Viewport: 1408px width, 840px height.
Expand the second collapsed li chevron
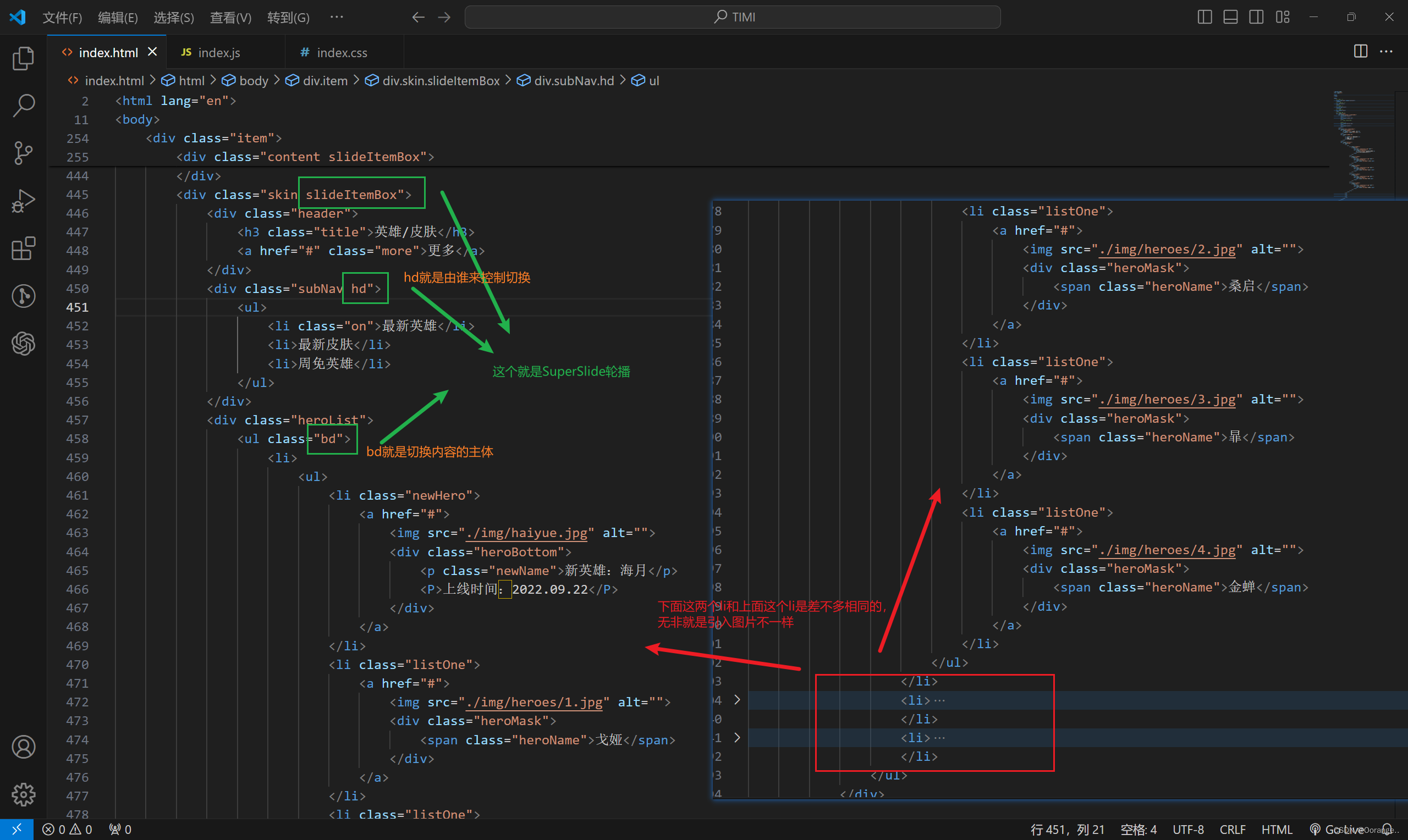[x=736, y=737]
